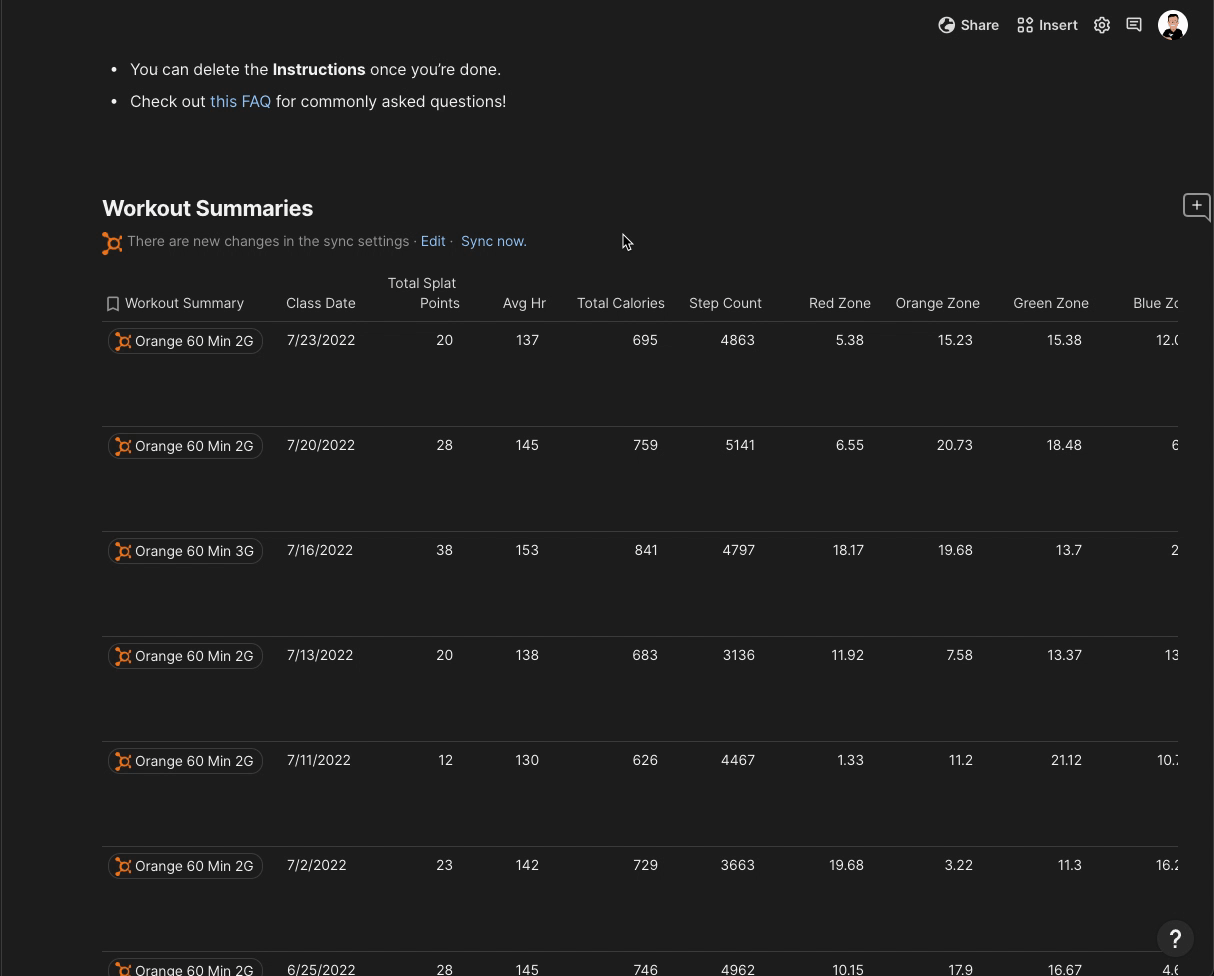Open the Orange 60 Min 2G chip dated 7/23/2022
1214x976 pixels.
[x=185, y=341]
